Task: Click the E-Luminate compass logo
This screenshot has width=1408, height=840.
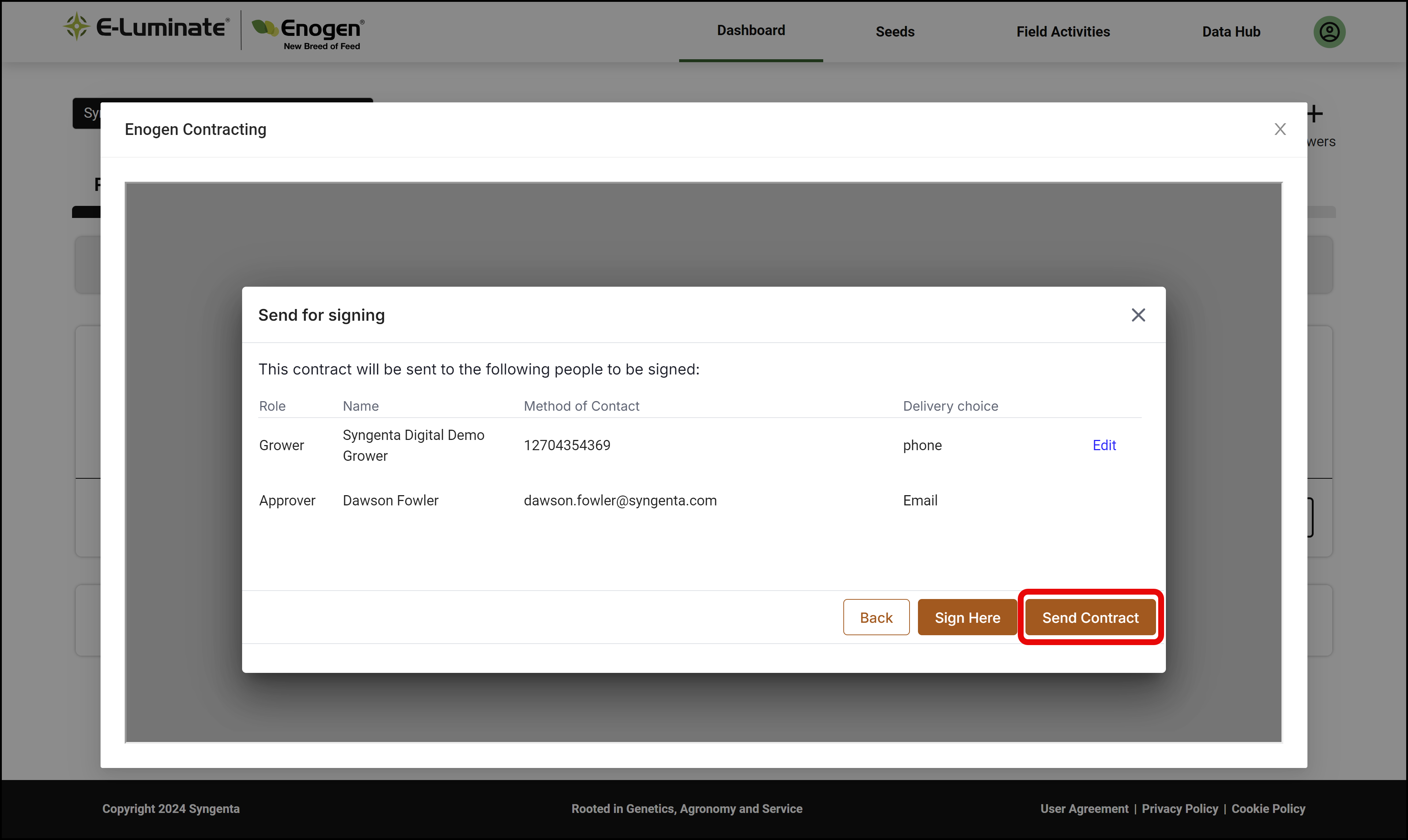Action: (x=76, y=27)
